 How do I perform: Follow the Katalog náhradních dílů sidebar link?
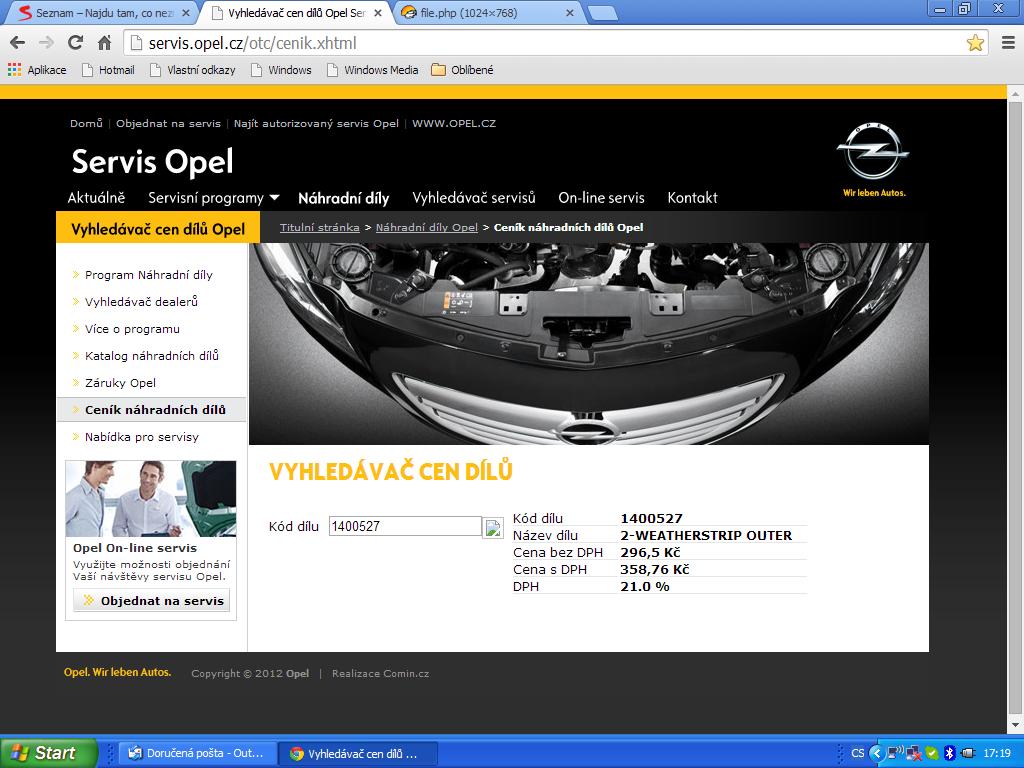point(151,356)
